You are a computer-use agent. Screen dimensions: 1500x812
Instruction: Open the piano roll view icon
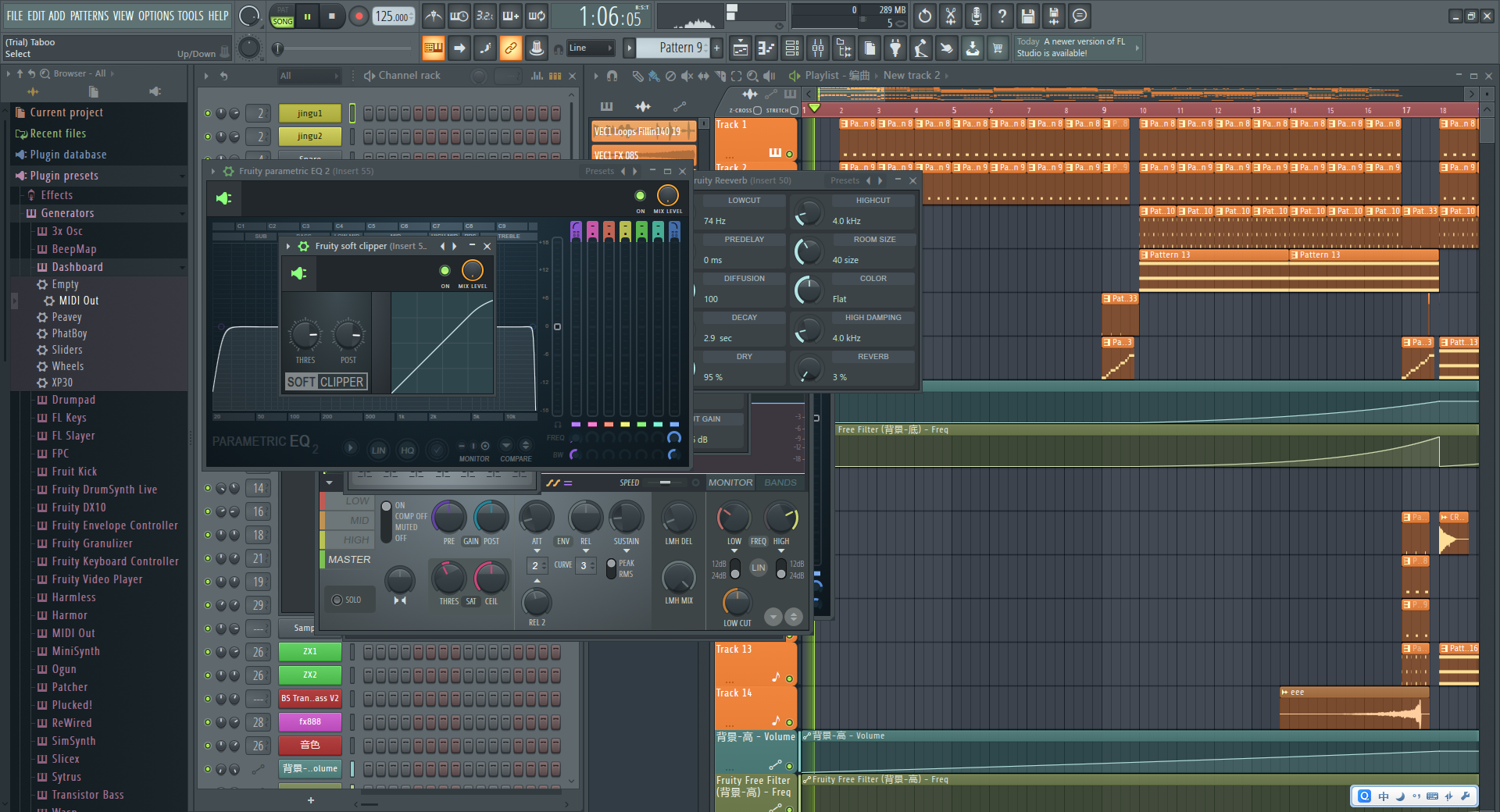click(766, 48)
